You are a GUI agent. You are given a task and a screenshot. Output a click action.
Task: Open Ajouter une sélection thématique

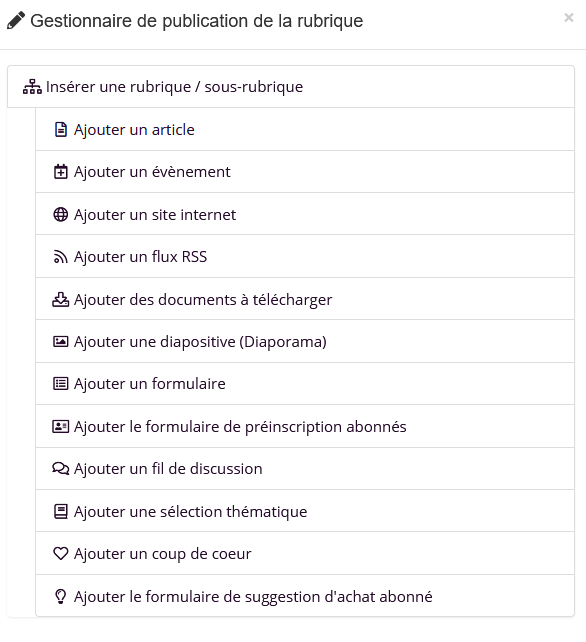coord(305,511)
